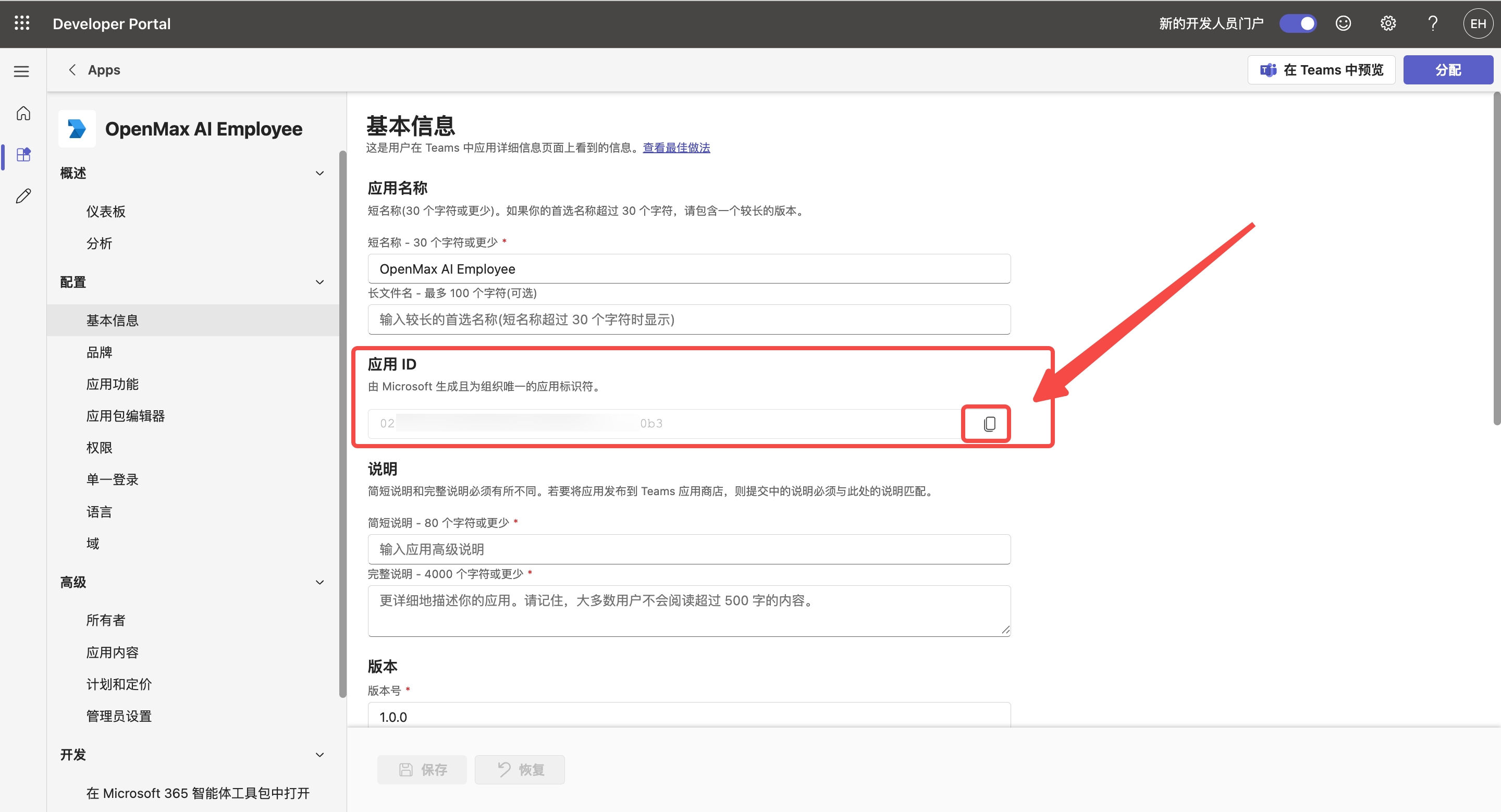The image size is (1501, 812).
Task: Open the pencil tools icon in rail
Action: point(23,196)
